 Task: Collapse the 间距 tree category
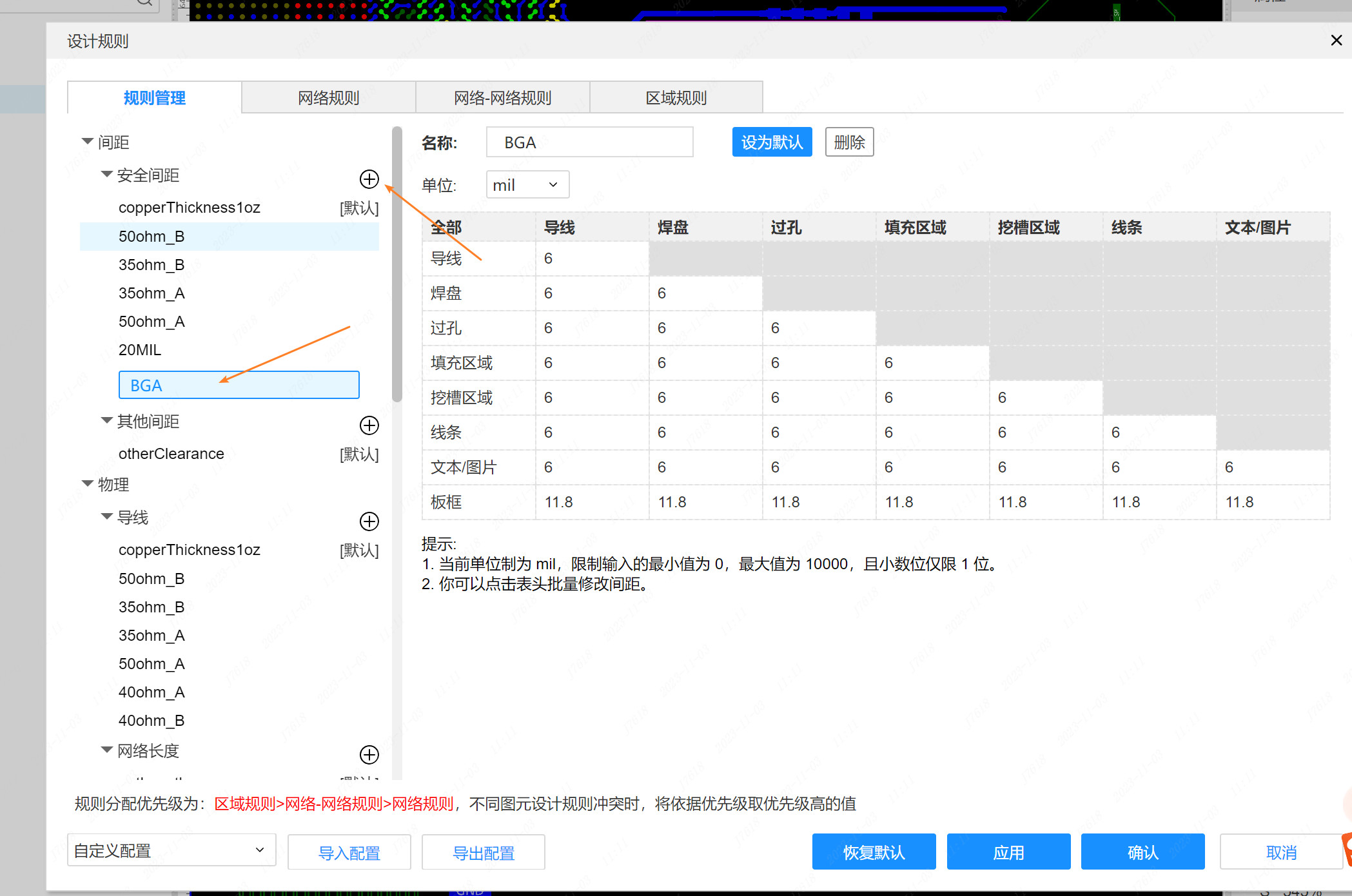(88, 141)
